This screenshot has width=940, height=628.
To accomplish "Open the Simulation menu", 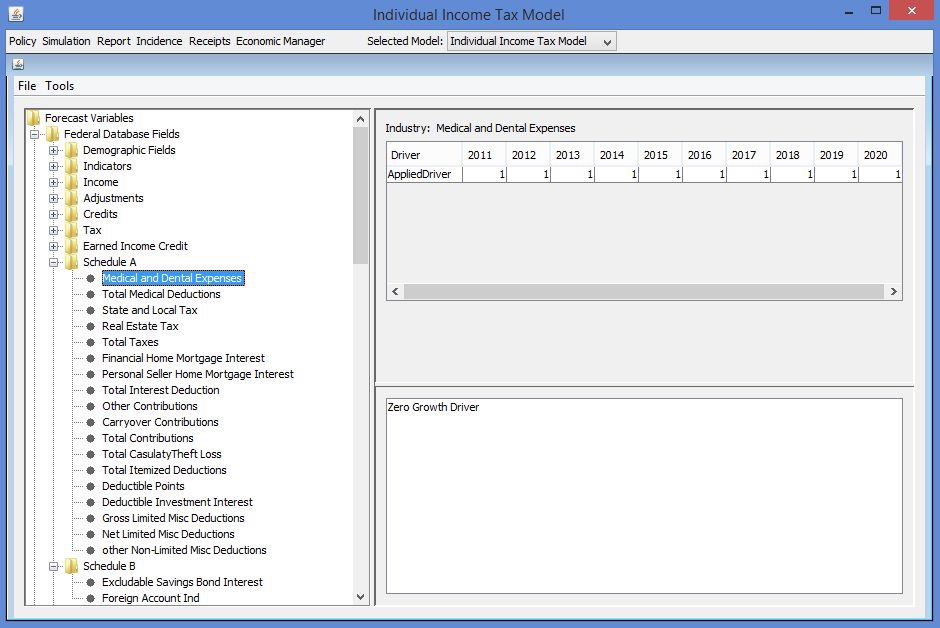I will tap(66, 41).
